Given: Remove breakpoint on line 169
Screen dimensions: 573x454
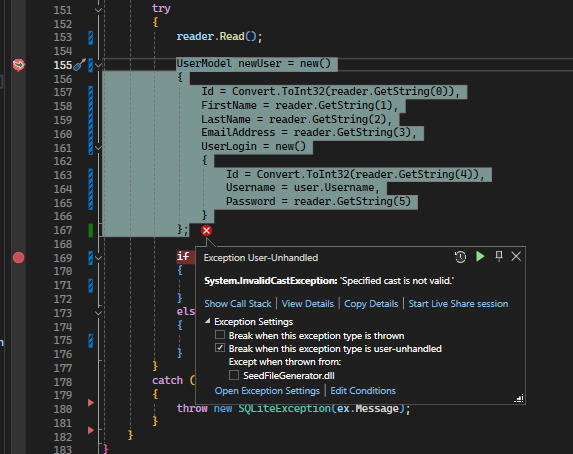Looking at the screenshot, I should click(x=19, y=258).
